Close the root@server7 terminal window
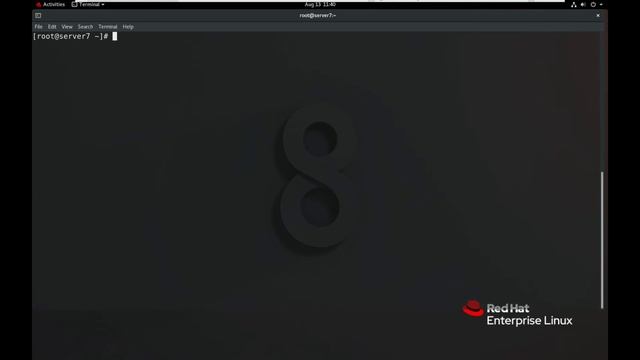This screenshot has width=640, height=360. click(598, 16)
